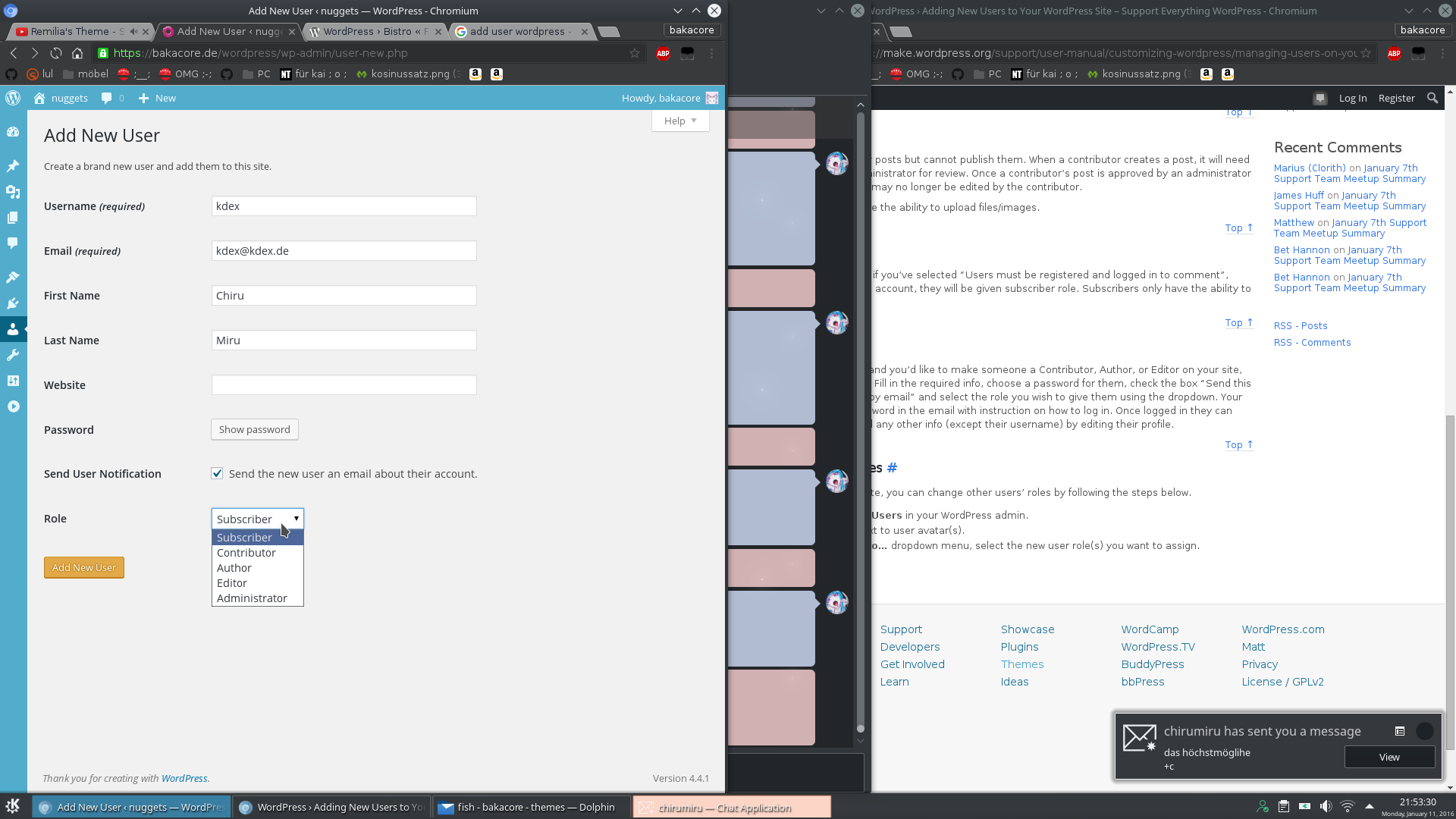Open the Wi-Fi network tray icon
Screen dimensions: 1456x819
coord(1348,806)
